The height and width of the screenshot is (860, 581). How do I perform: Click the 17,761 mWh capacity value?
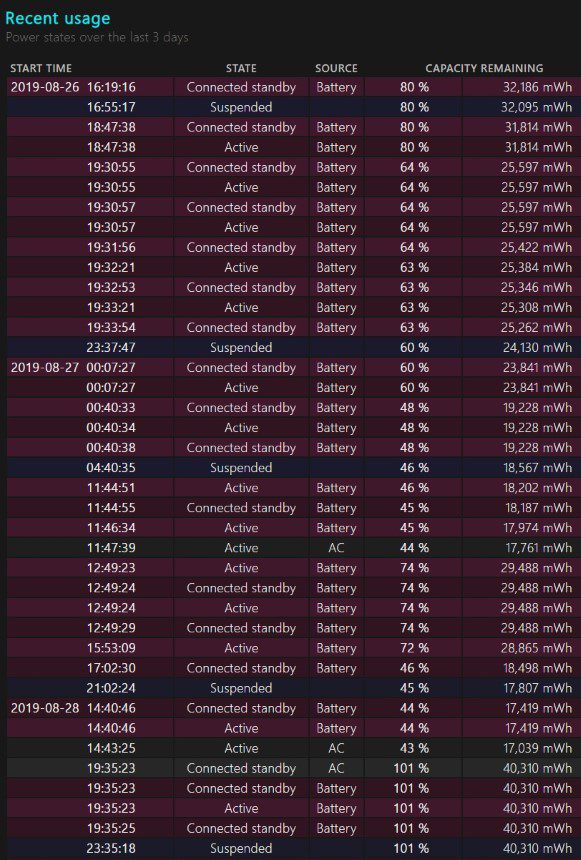coord(538,548)
